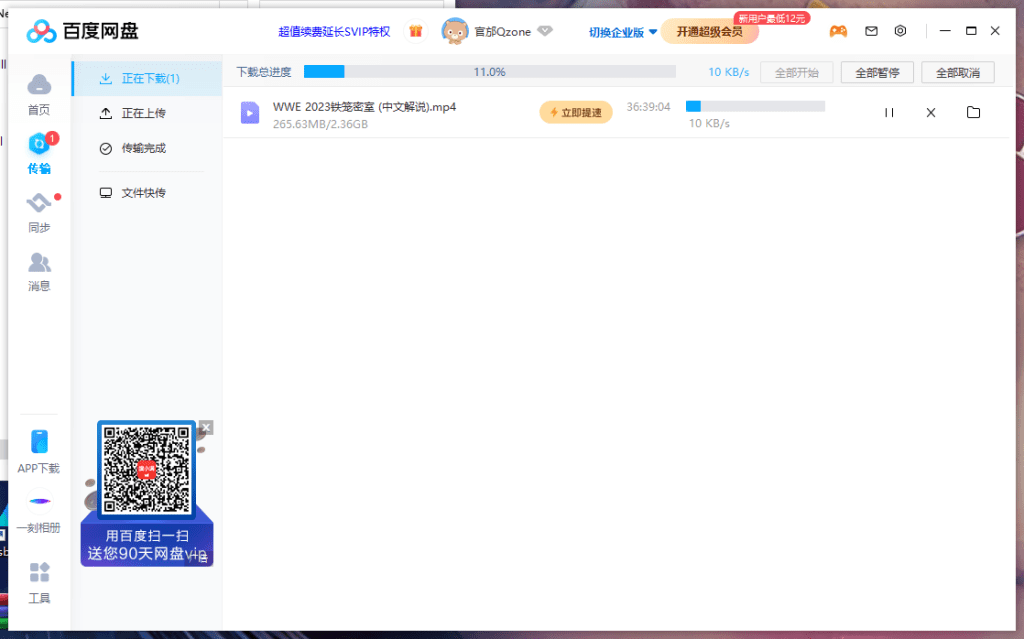This screenshot has height=639, width=1024.
Task: Pause the WWE 2023 download
Action: [889, 113]
